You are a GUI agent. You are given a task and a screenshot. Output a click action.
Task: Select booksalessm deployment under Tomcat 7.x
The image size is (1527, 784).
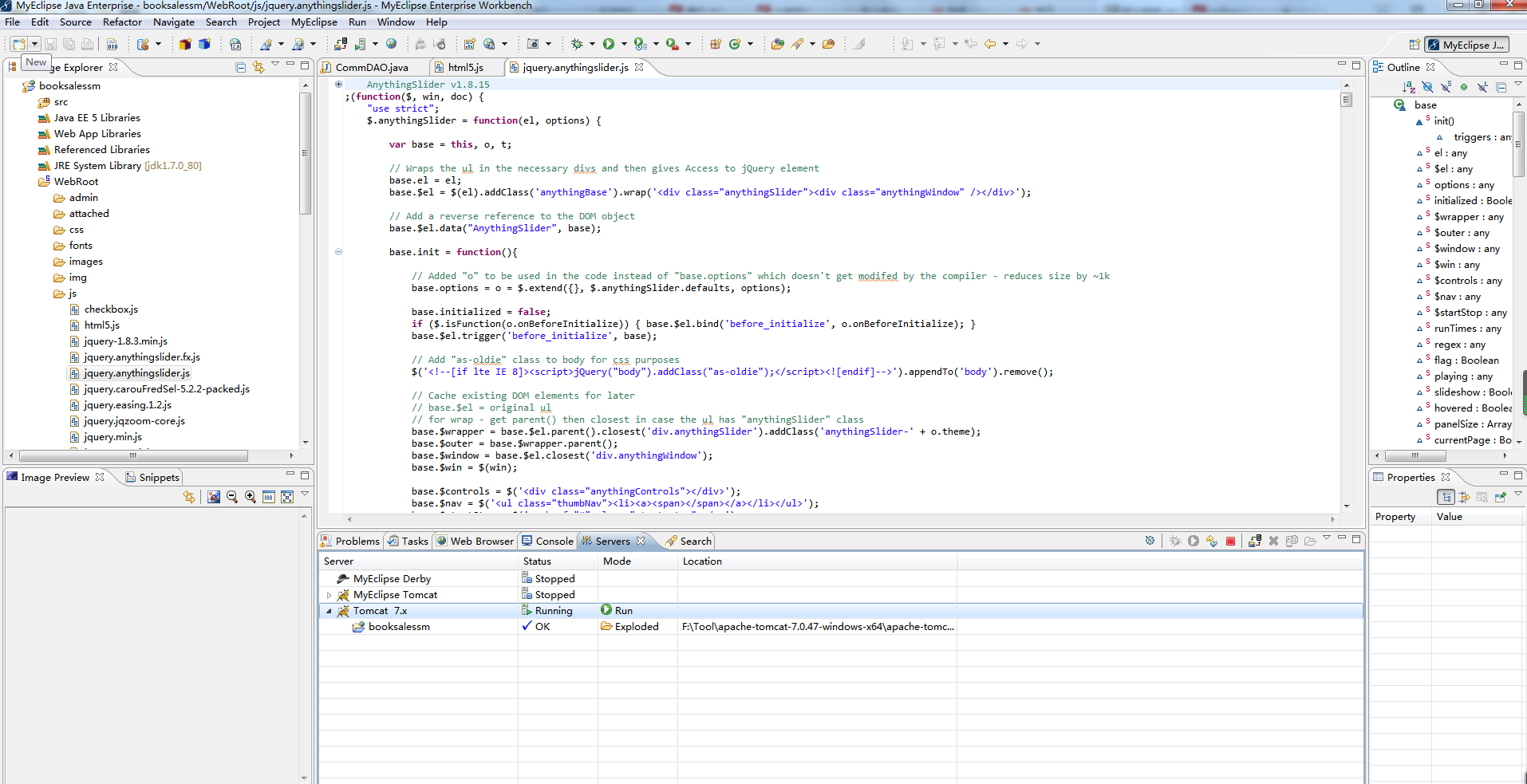point(399,627)
